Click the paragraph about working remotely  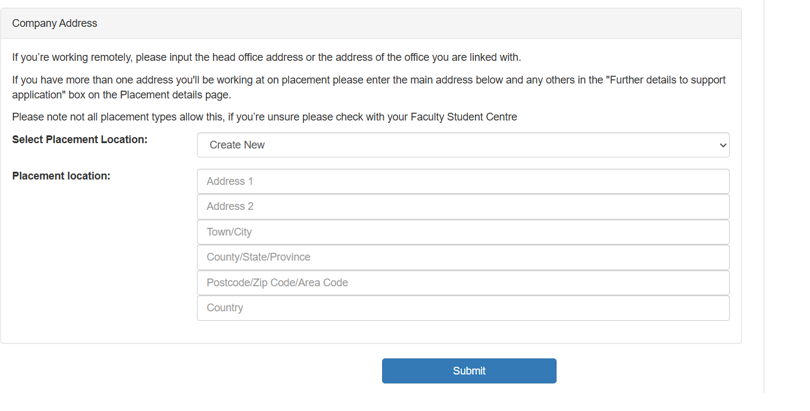click(x=266, y=57)
